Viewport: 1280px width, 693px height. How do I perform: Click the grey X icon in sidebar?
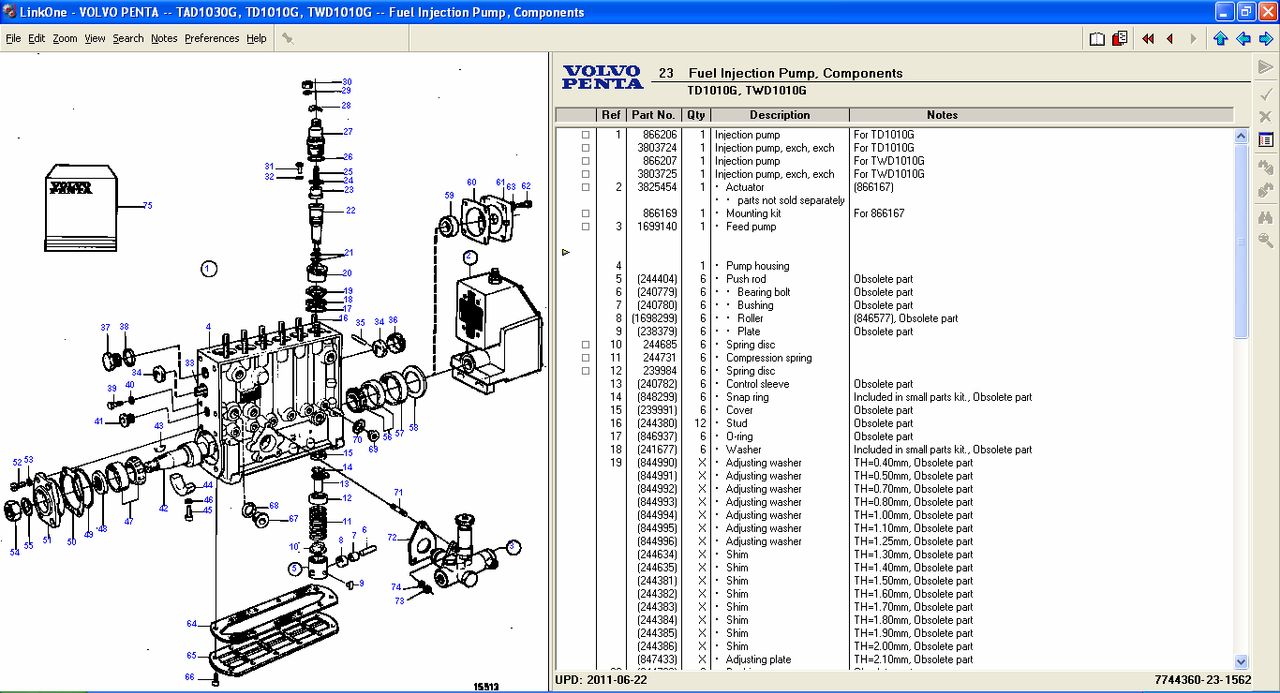1265,117
